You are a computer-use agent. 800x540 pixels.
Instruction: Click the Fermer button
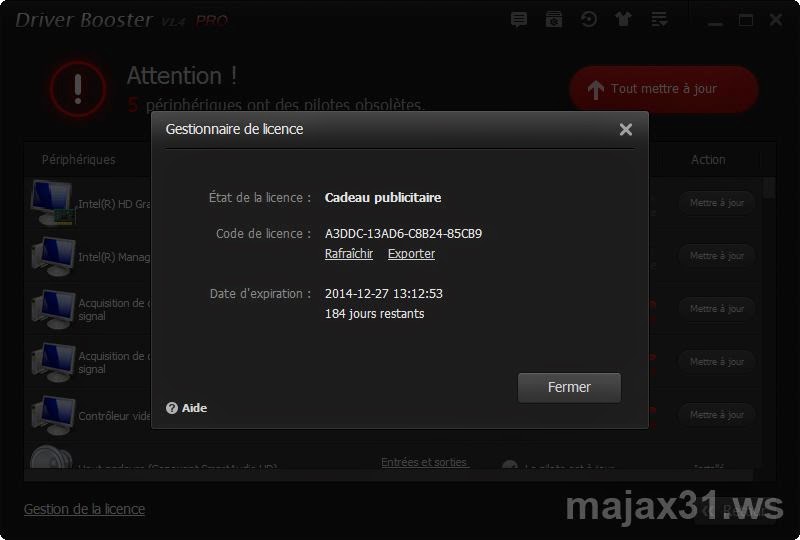[x=569, y=387]
